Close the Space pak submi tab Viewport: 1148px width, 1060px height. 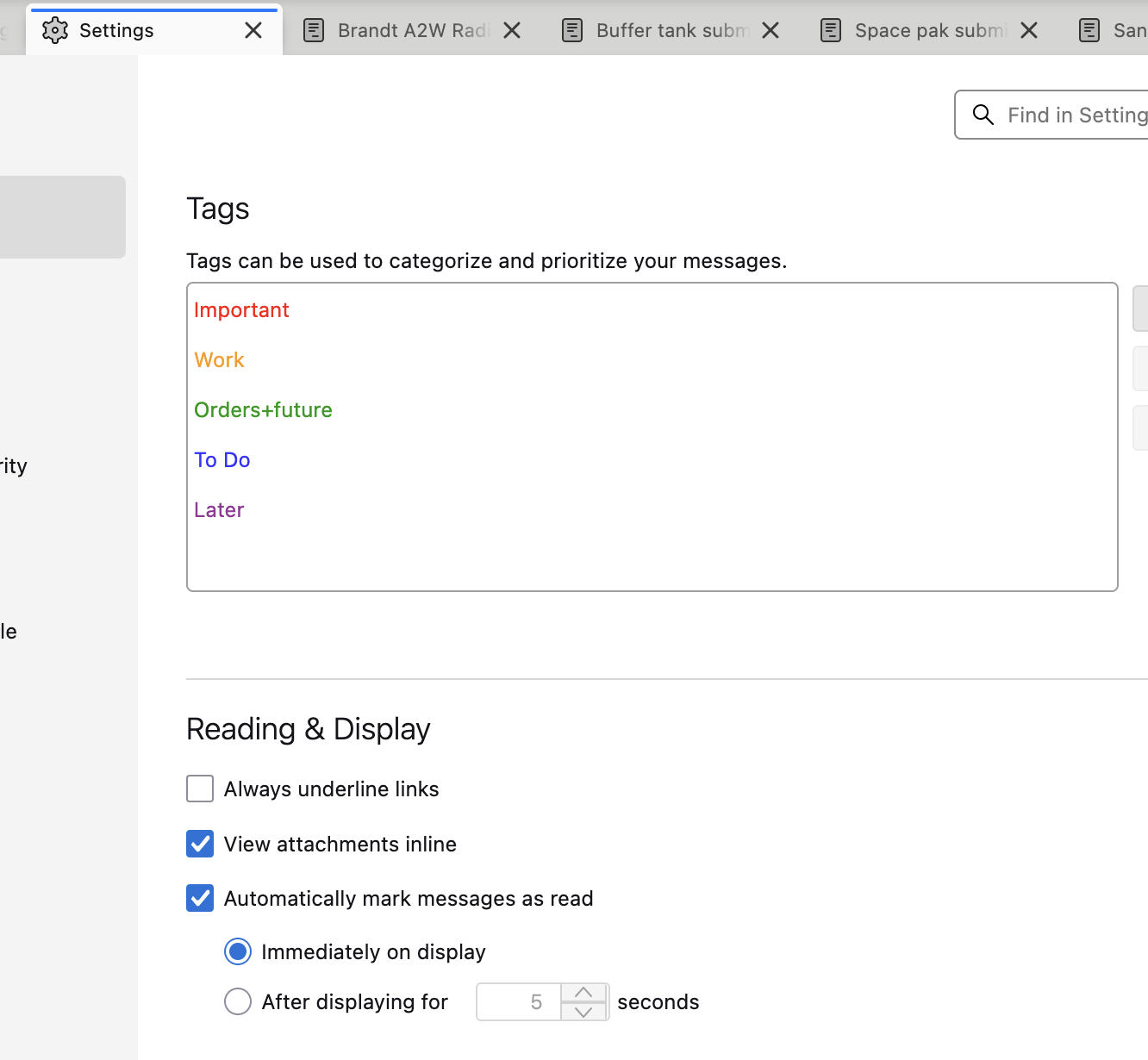pos(1029,30)
